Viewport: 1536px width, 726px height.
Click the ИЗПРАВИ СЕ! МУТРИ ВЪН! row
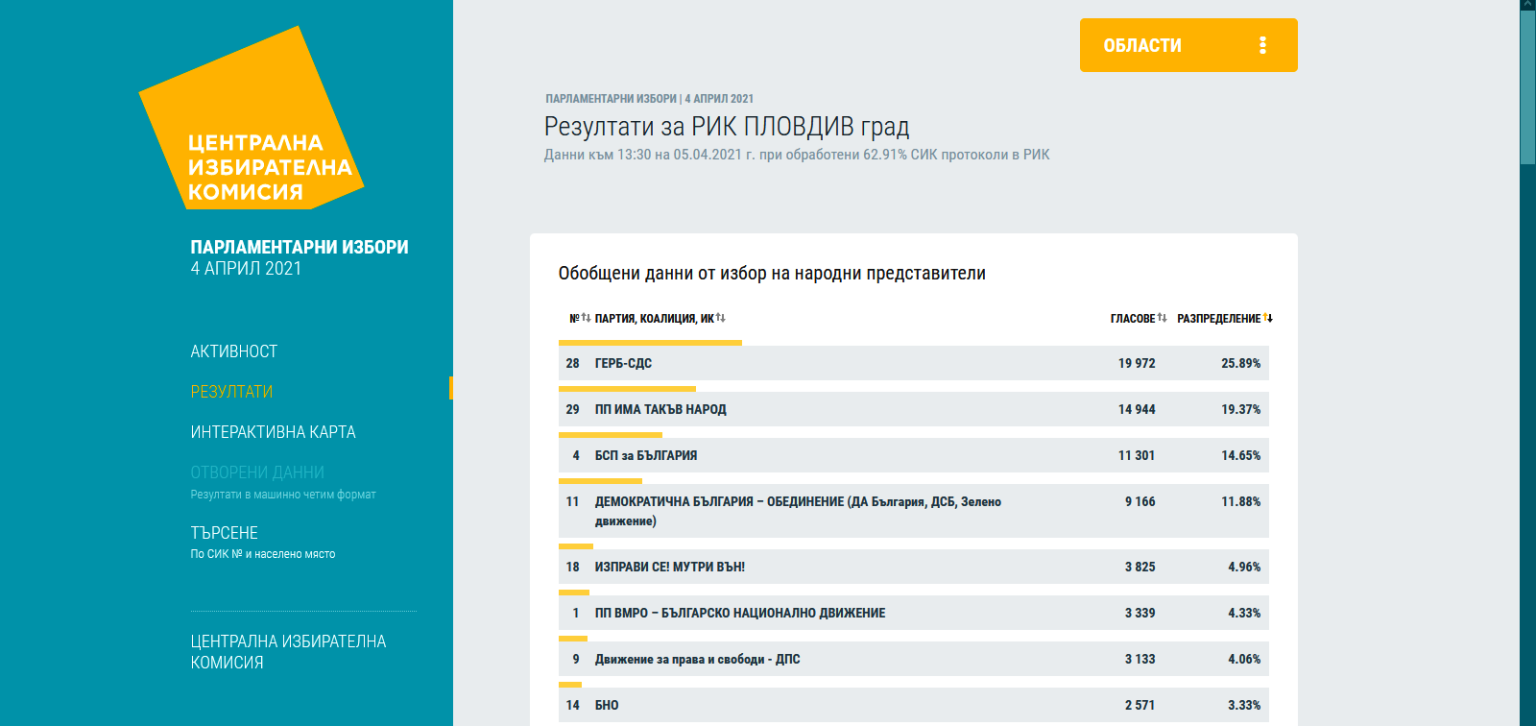tap(914, 567)
